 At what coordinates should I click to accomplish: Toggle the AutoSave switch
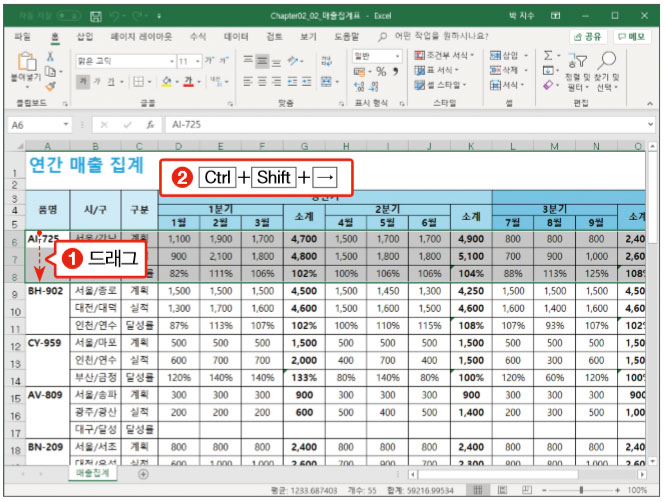68,16
